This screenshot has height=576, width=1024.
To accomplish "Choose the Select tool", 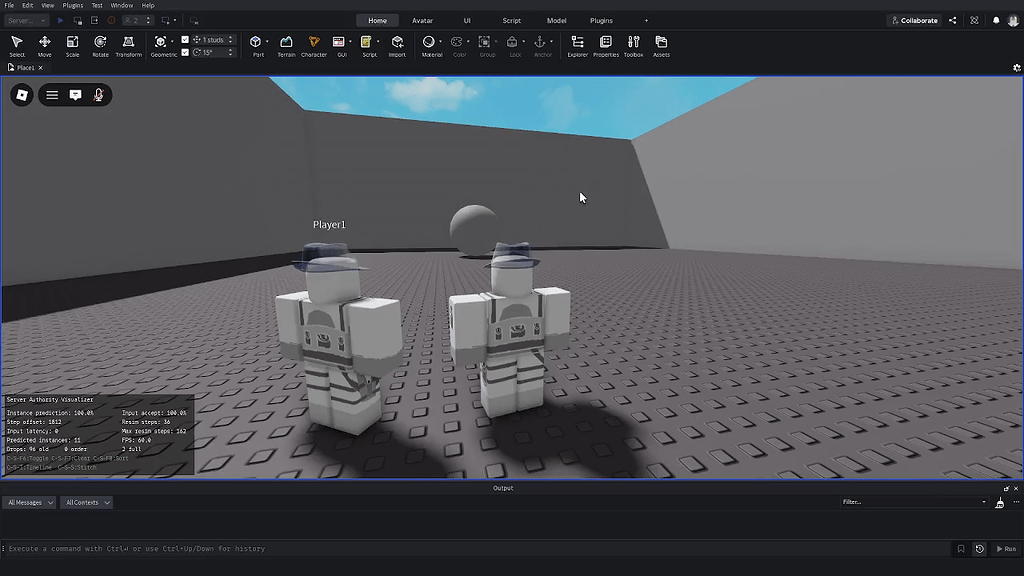I will (x=17, y=46).
